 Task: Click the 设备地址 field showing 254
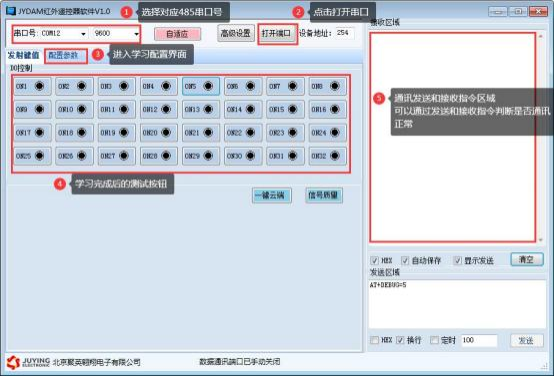345,33
